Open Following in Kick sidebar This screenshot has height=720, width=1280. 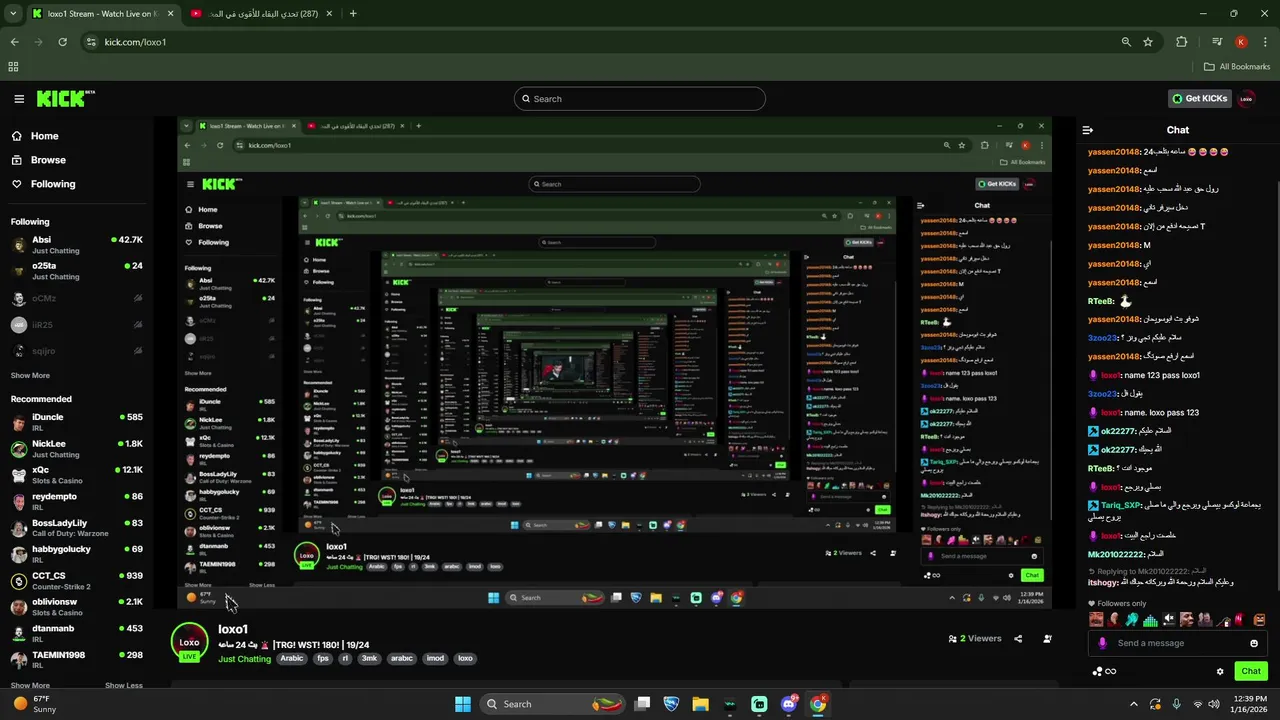[x=43, y=184]
